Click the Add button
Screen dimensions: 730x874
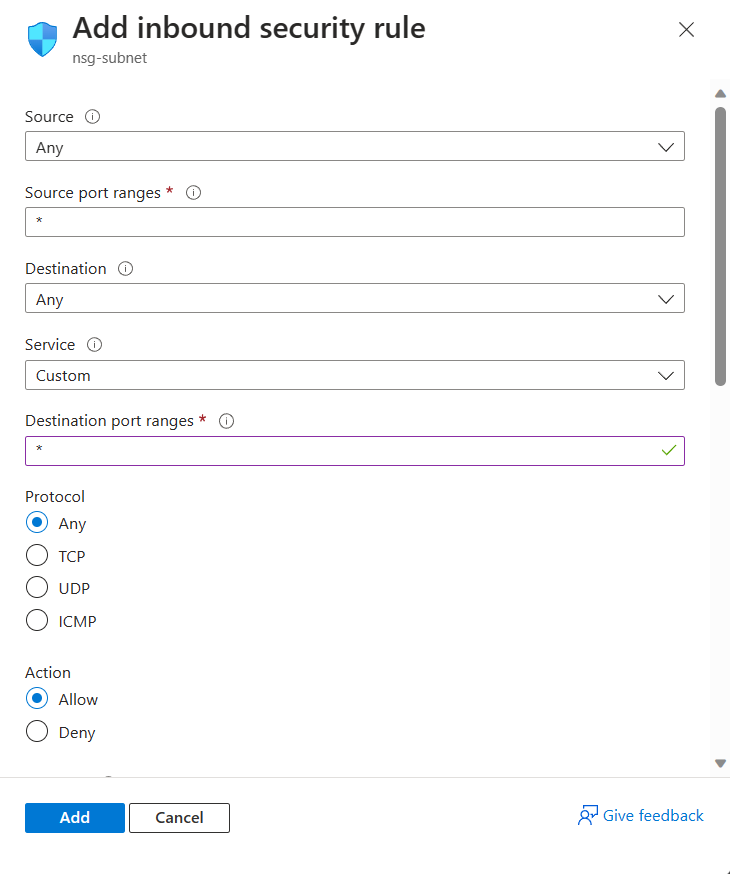click(x=74, y=817)
